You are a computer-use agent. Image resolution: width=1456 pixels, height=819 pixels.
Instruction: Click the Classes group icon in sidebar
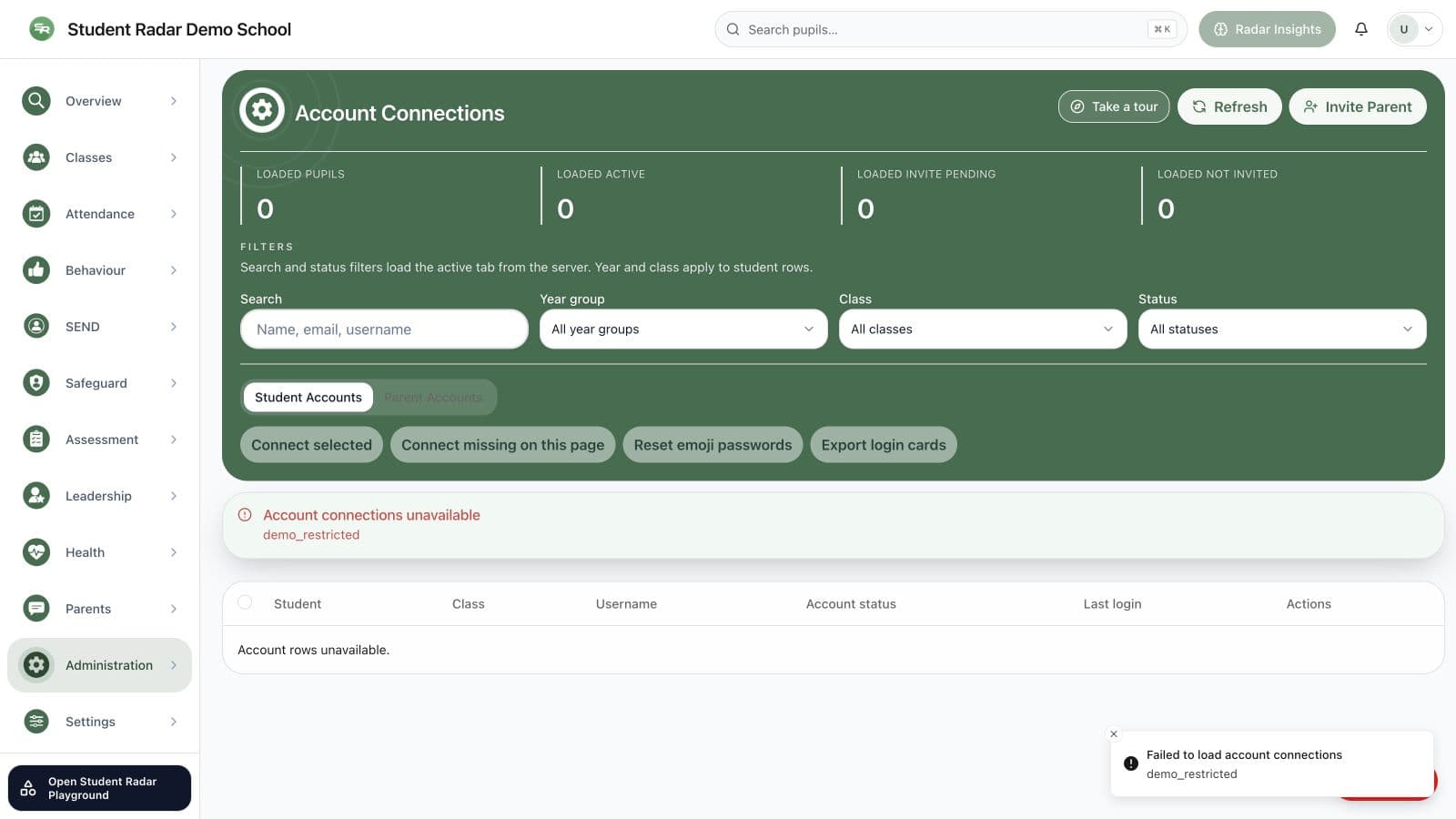tap(36, 157)
